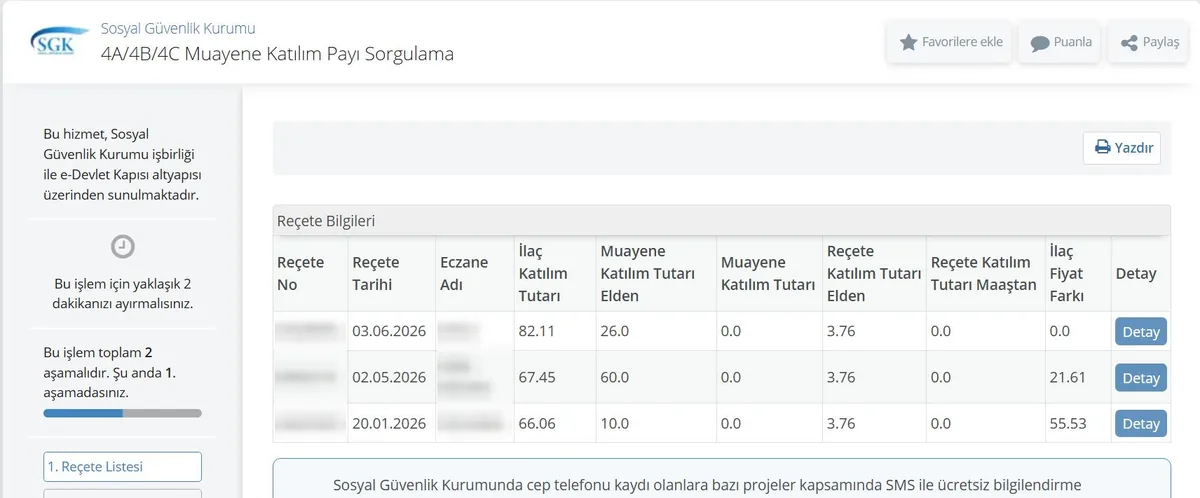Click the step progress bar
1200x498 pixels.
click(123, 412)
